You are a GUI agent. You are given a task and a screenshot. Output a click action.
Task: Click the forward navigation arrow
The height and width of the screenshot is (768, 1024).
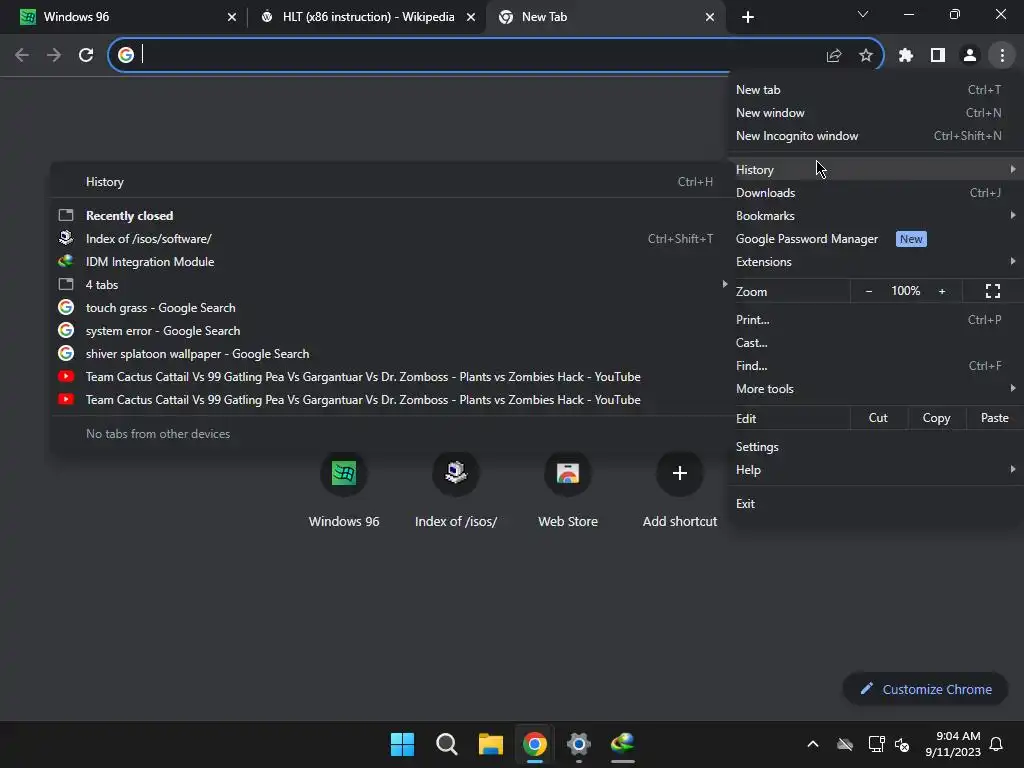tap(54, 55)
